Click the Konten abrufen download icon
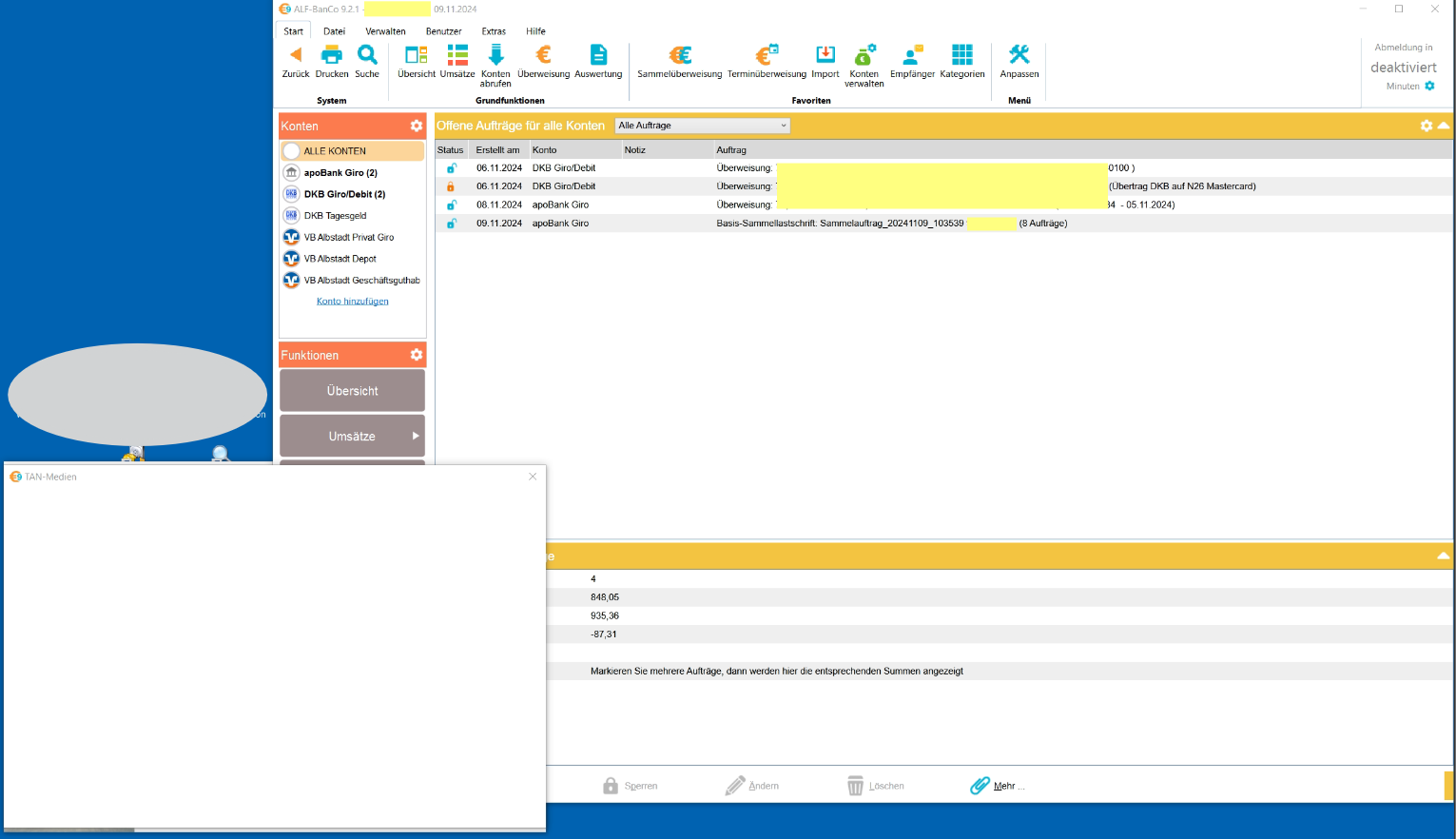The height and width of the screenshot is (839, 1456). [495, 54]
